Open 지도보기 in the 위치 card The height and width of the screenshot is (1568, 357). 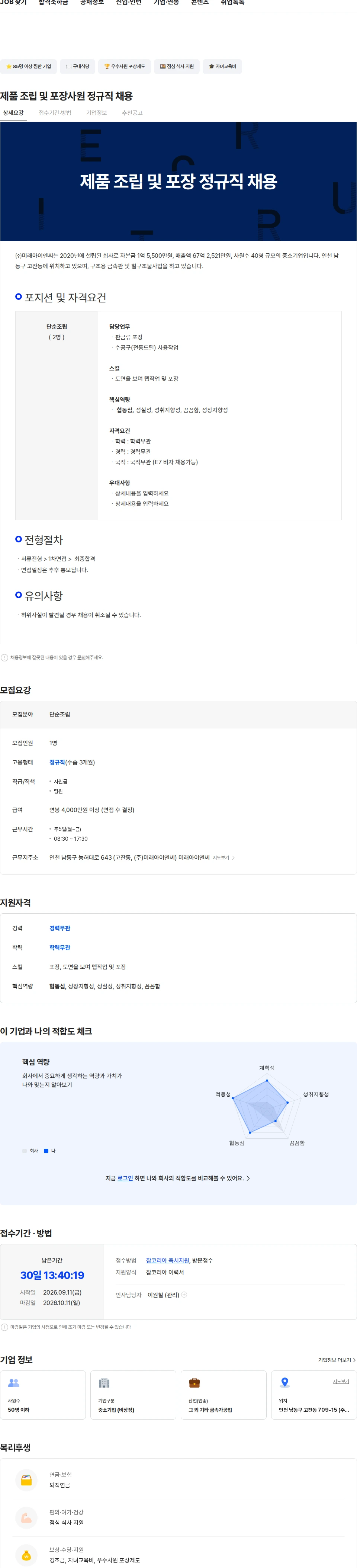point(341,1381)
